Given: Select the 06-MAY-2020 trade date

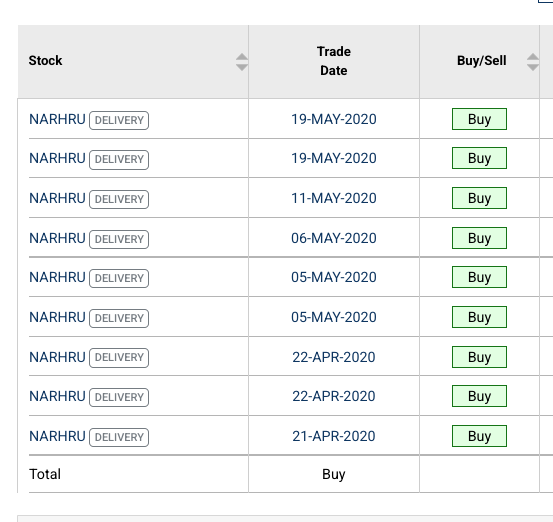Looking at the screenshot, I should pos(334,238).
